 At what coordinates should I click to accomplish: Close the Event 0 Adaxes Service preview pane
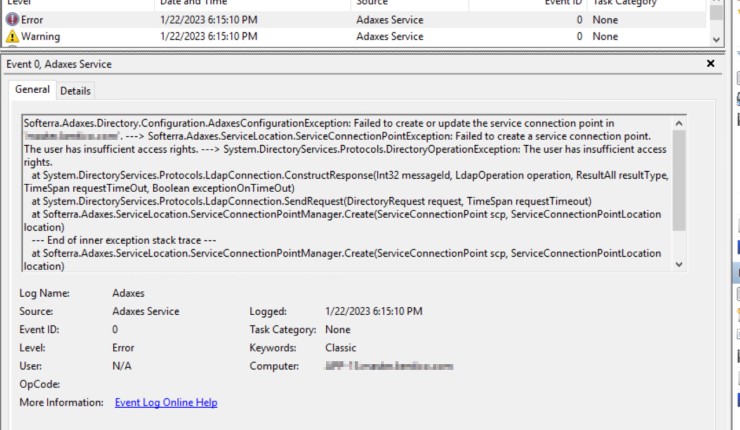710,64
